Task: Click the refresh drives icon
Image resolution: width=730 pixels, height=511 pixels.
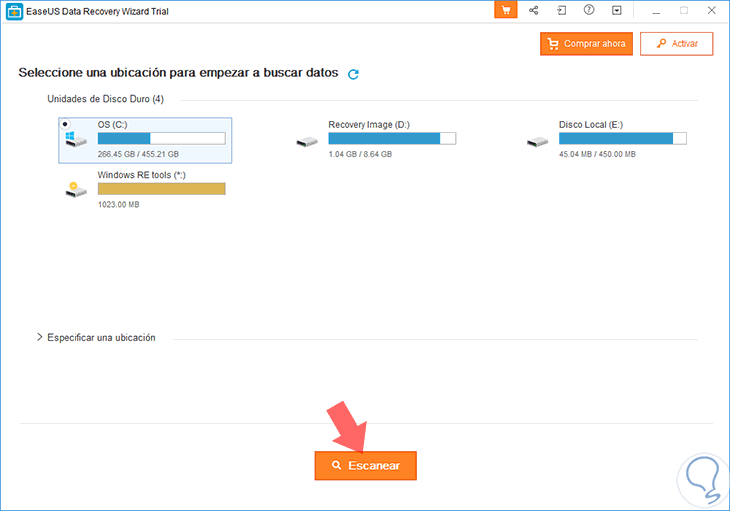Action: tap(353, 74)
